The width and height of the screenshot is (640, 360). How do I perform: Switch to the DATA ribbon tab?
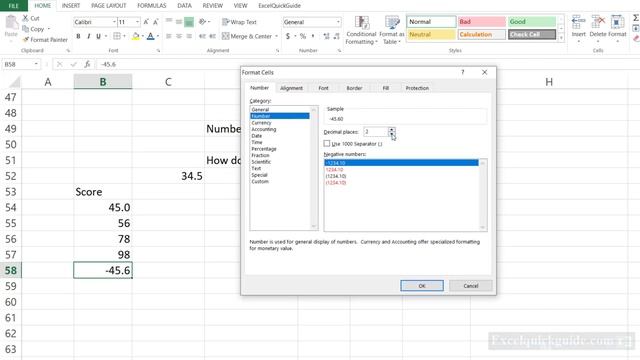184,6
